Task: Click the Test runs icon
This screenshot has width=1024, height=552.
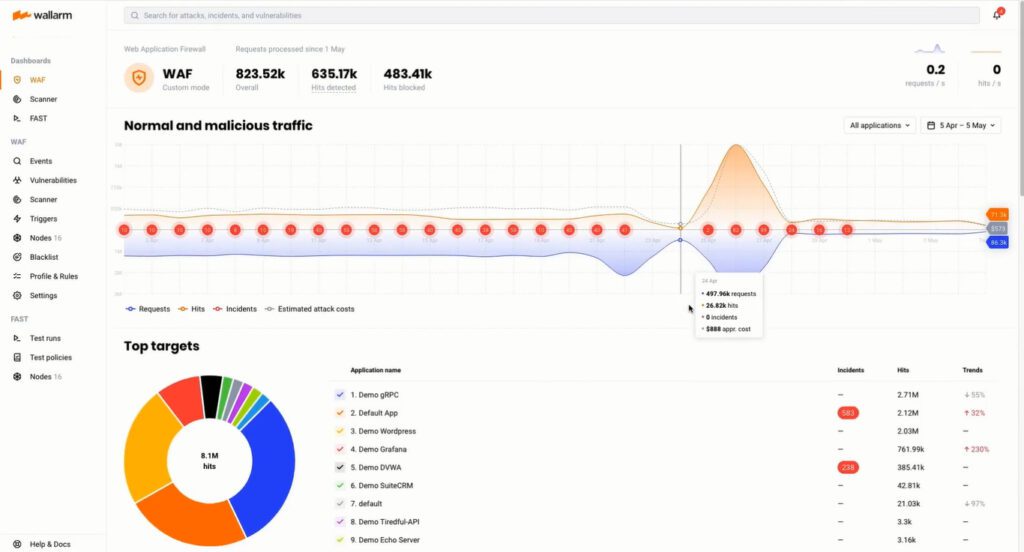Action: pyautogui.click(x=17, y=338)
